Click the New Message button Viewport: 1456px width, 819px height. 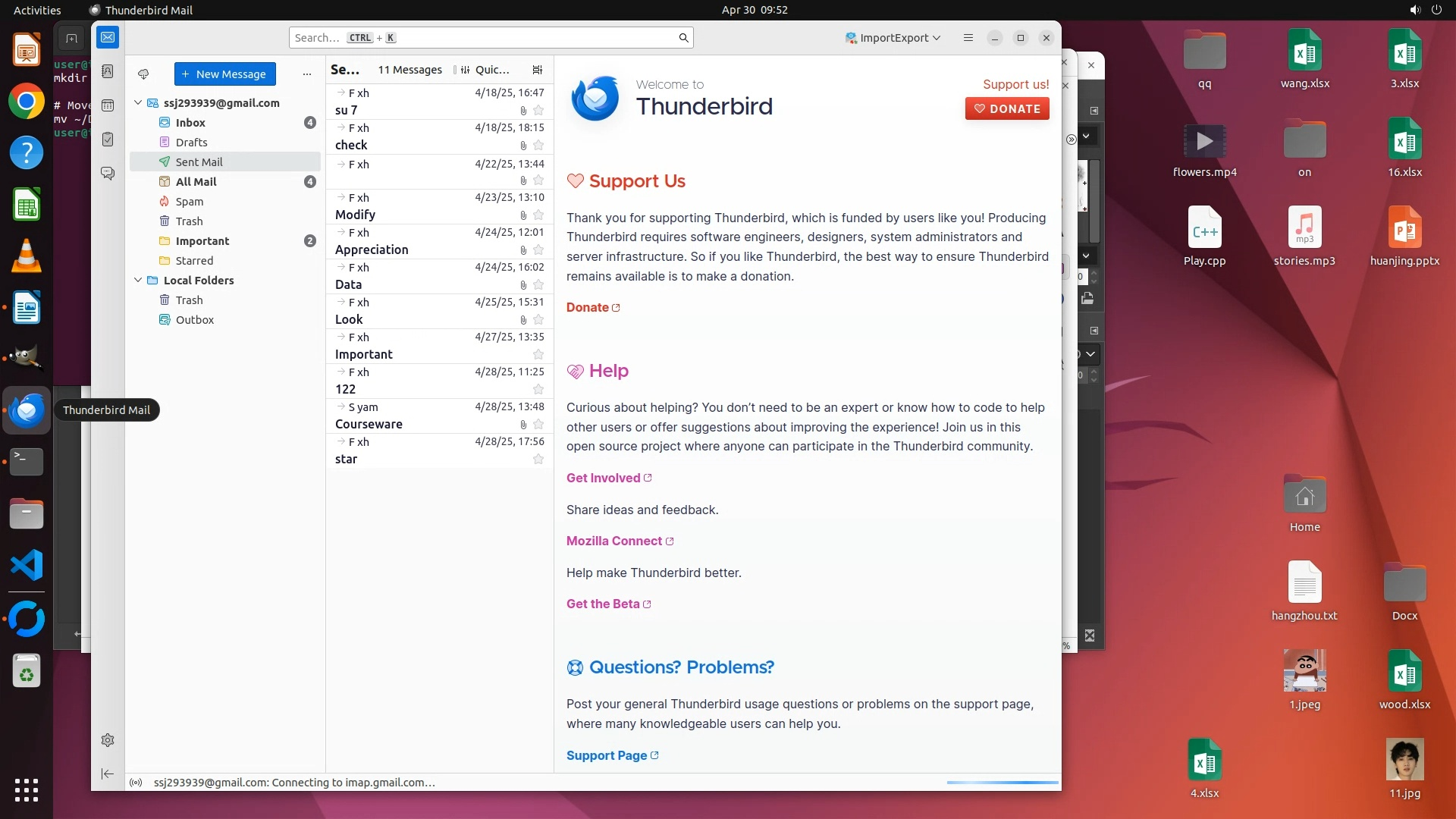pos(224,74)
